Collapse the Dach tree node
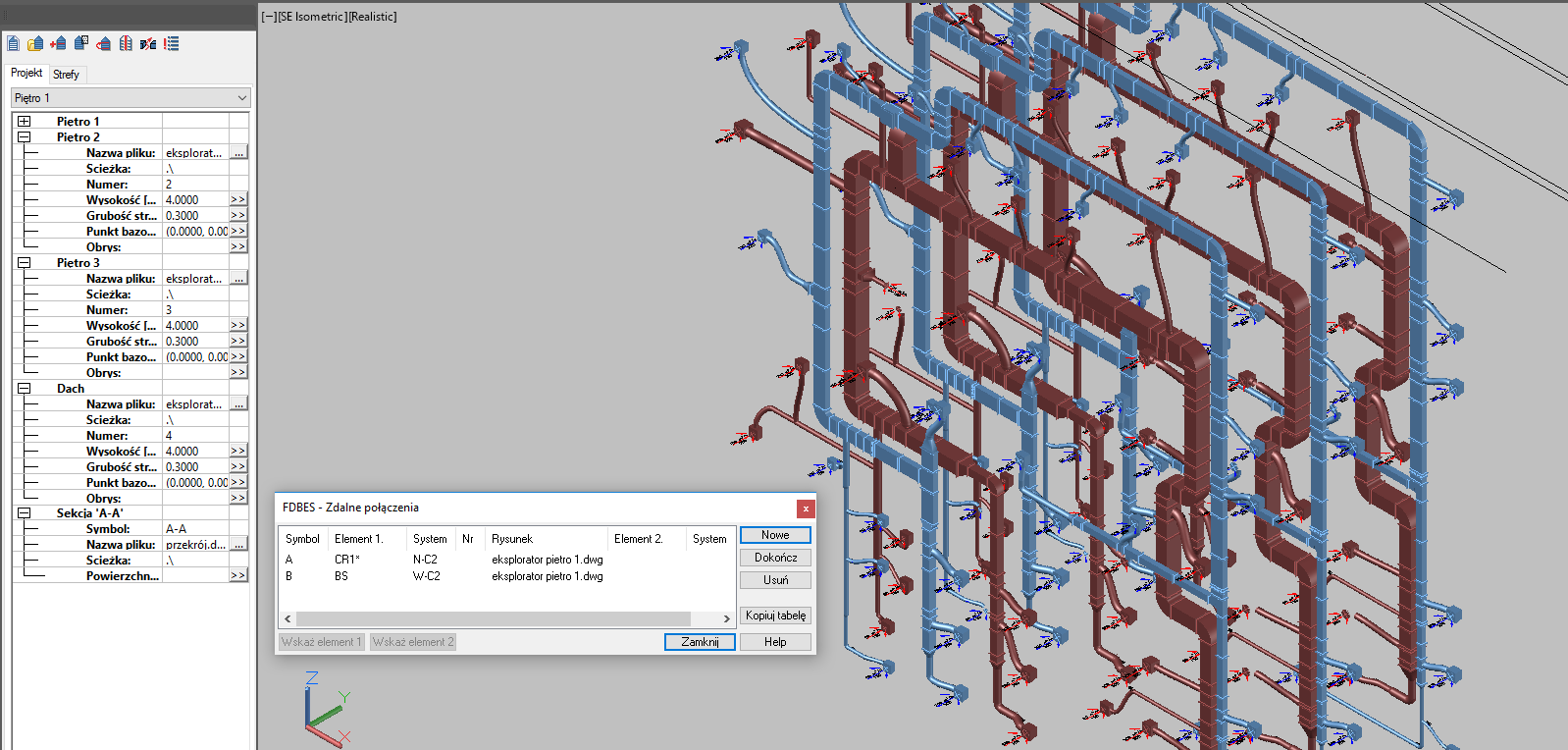 point(24,389)
